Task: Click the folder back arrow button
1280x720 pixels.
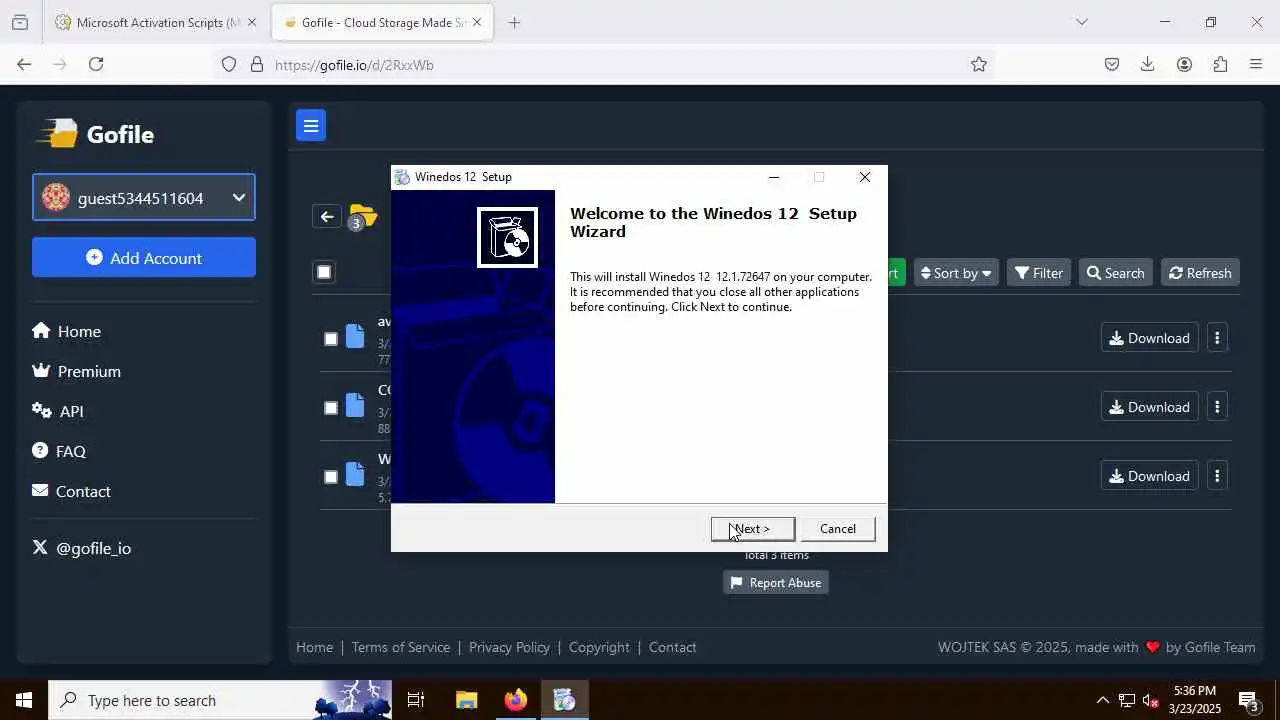Action: (x=327, y=216)
